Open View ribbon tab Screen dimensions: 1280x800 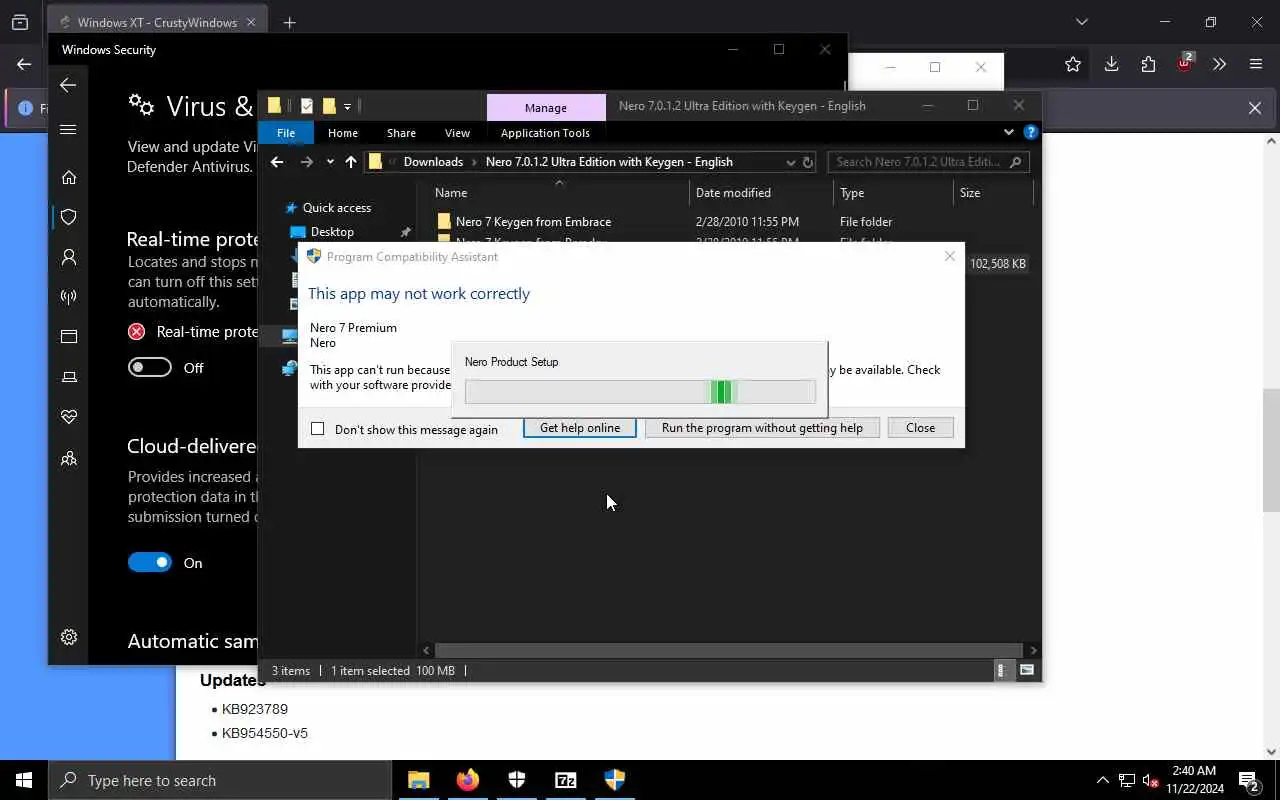(x=457, y=132)
